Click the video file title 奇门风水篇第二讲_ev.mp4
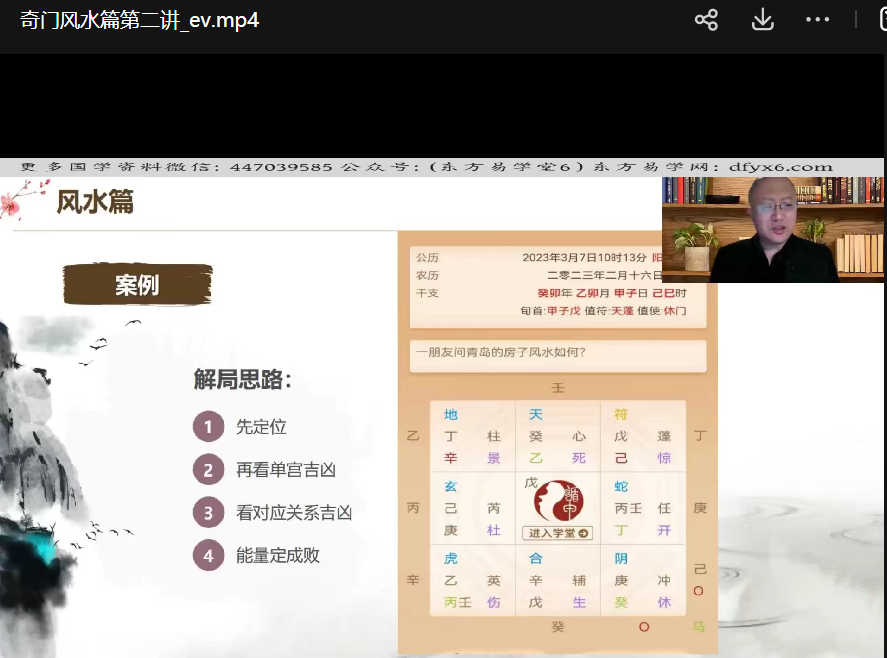The image size is (887, 658). [140, 20]
